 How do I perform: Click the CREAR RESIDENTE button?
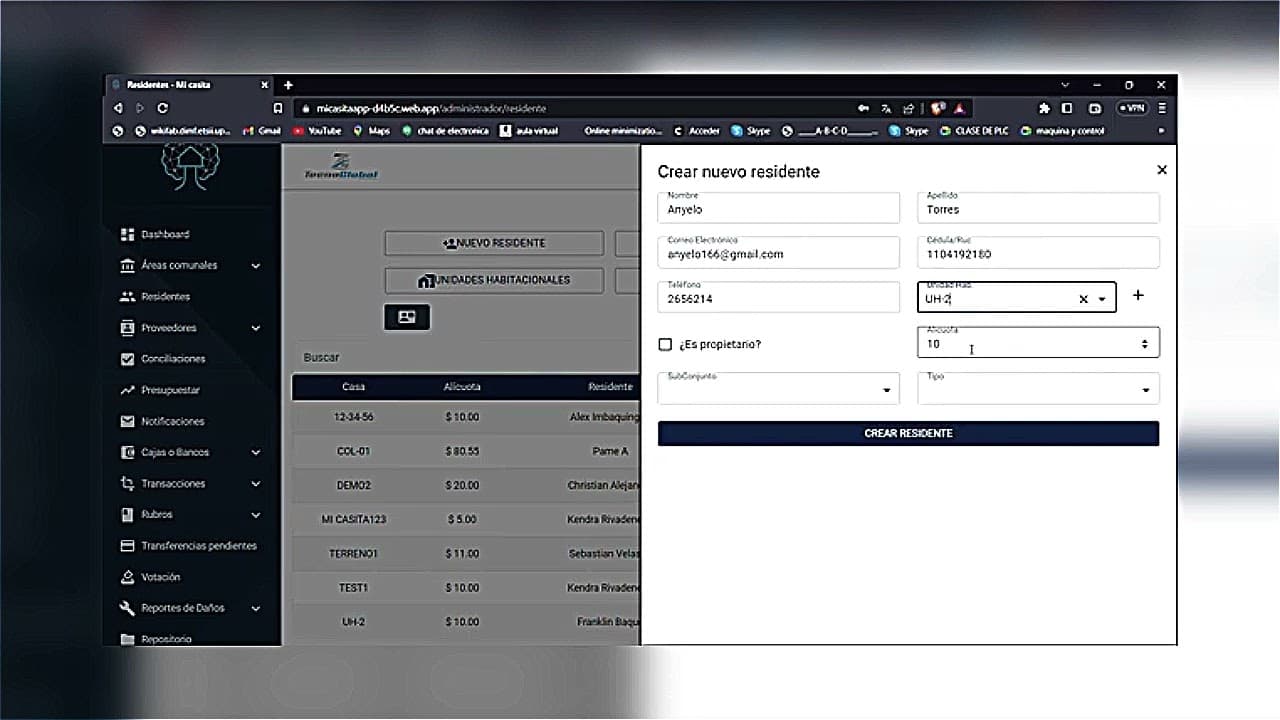point(908,433)
